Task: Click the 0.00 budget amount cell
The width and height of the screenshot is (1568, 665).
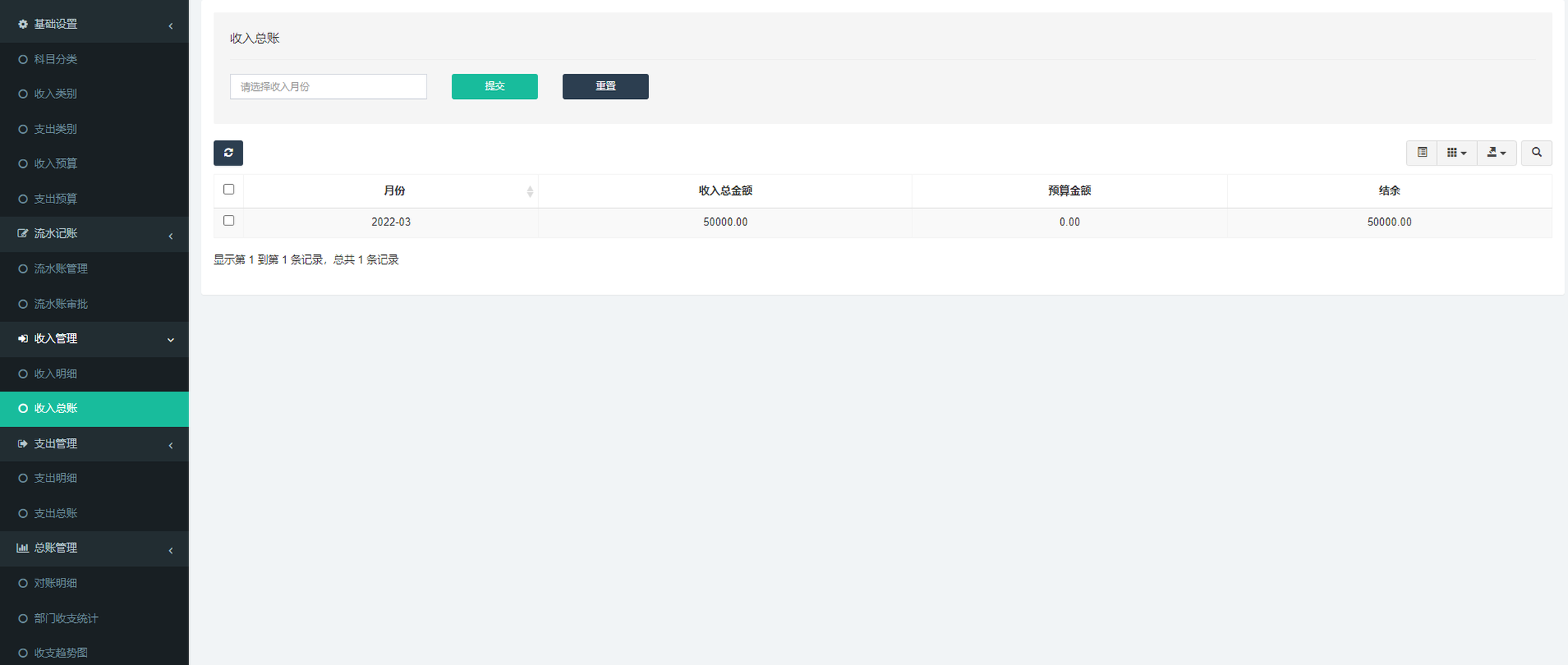Action: click(1069, 222)
